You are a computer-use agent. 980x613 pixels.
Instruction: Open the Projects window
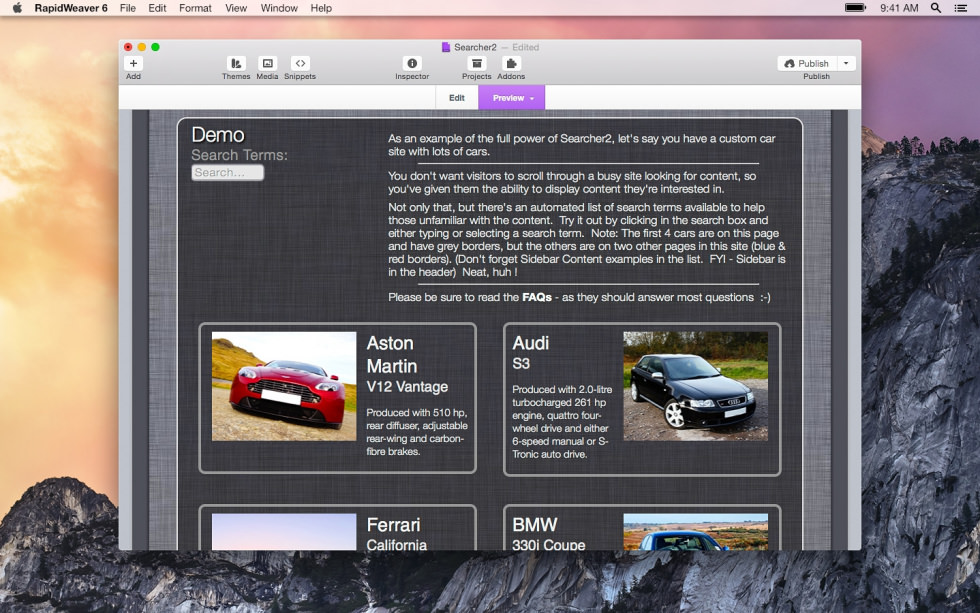pyautogui.click(x=477, y=63)
